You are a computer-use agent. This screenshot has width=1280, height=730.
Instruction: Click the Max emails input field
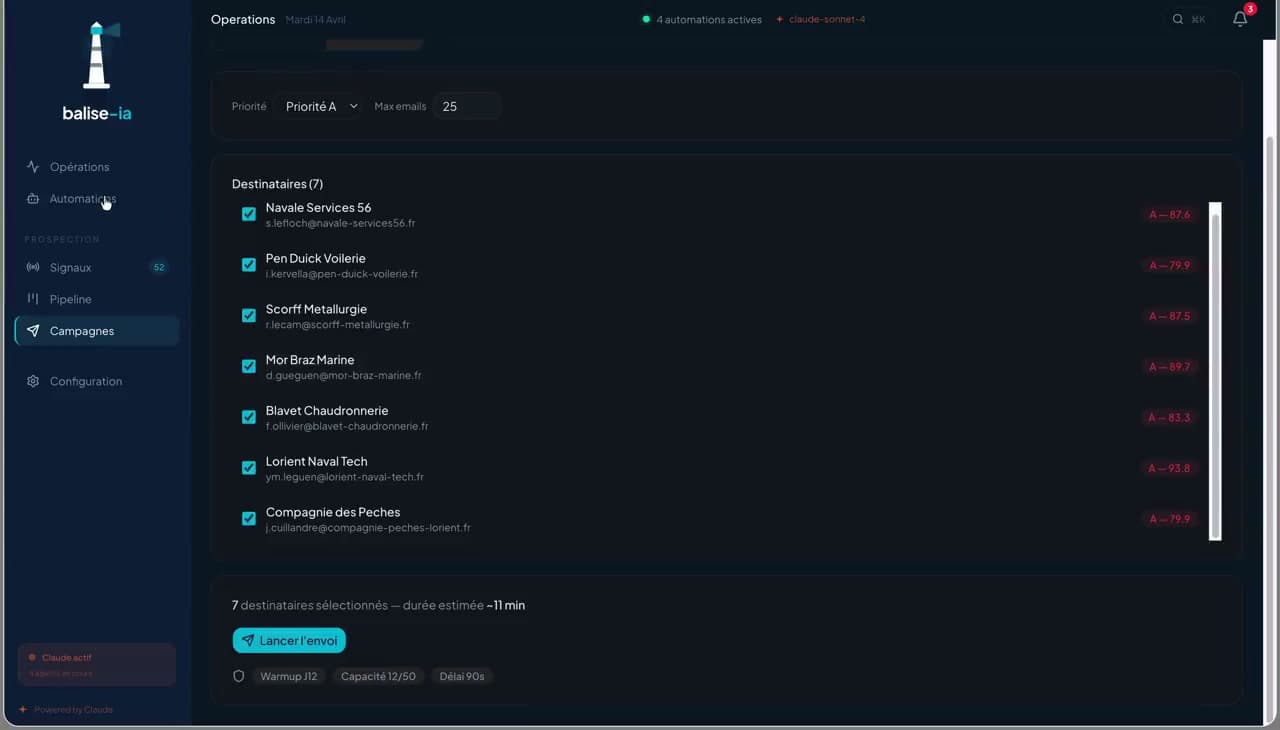pos(467,106)
